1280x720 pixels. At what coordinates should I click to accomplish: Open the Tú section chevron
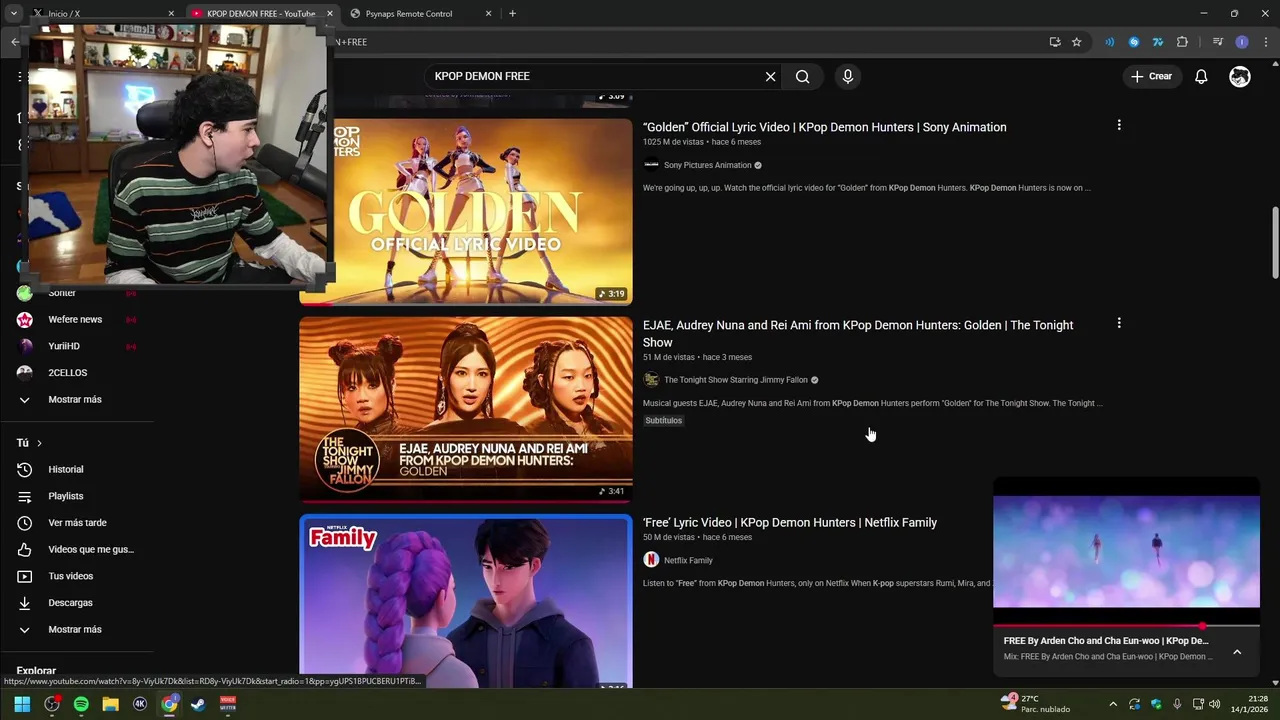point(39,443)
